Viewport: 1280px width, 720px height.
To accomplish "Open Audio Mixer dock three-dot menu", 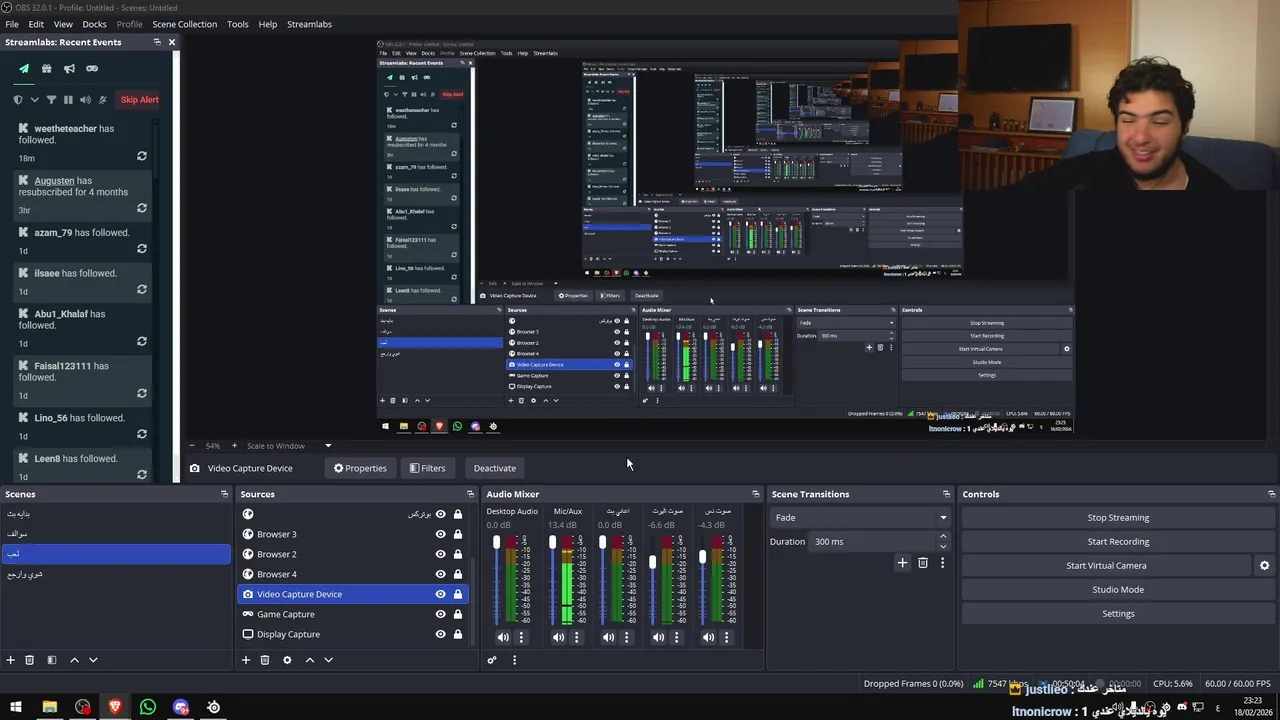I will click(x=514, y=660).
